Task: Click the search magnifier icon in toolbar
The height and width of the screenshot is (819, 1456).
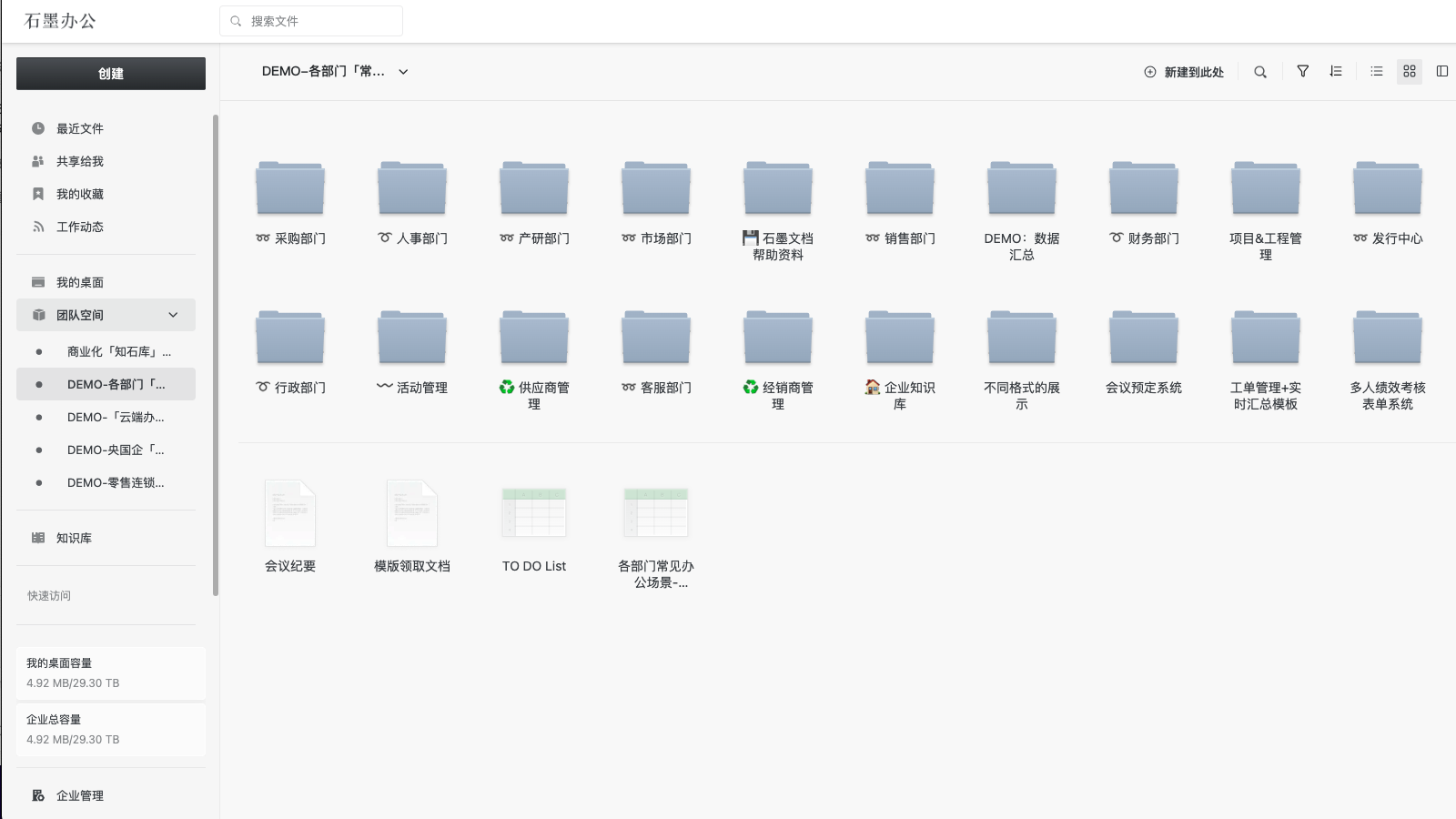Action: 1260,72
